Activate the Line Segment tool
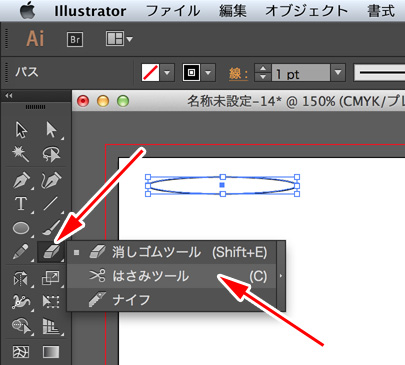 point(51,203)
